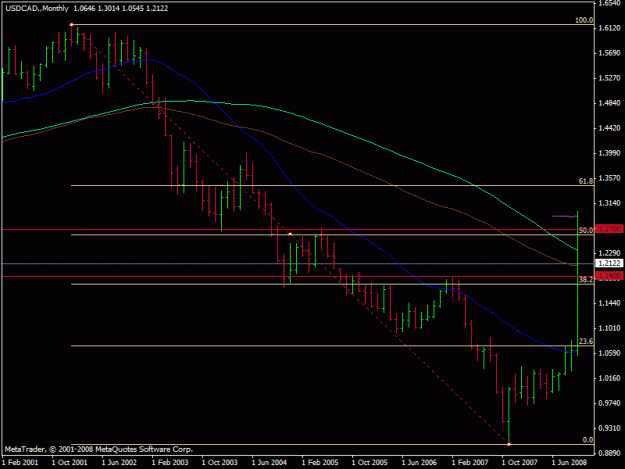Click the short purple line segment near 1.29
625x469 pixels.
[x=564, y=216]
